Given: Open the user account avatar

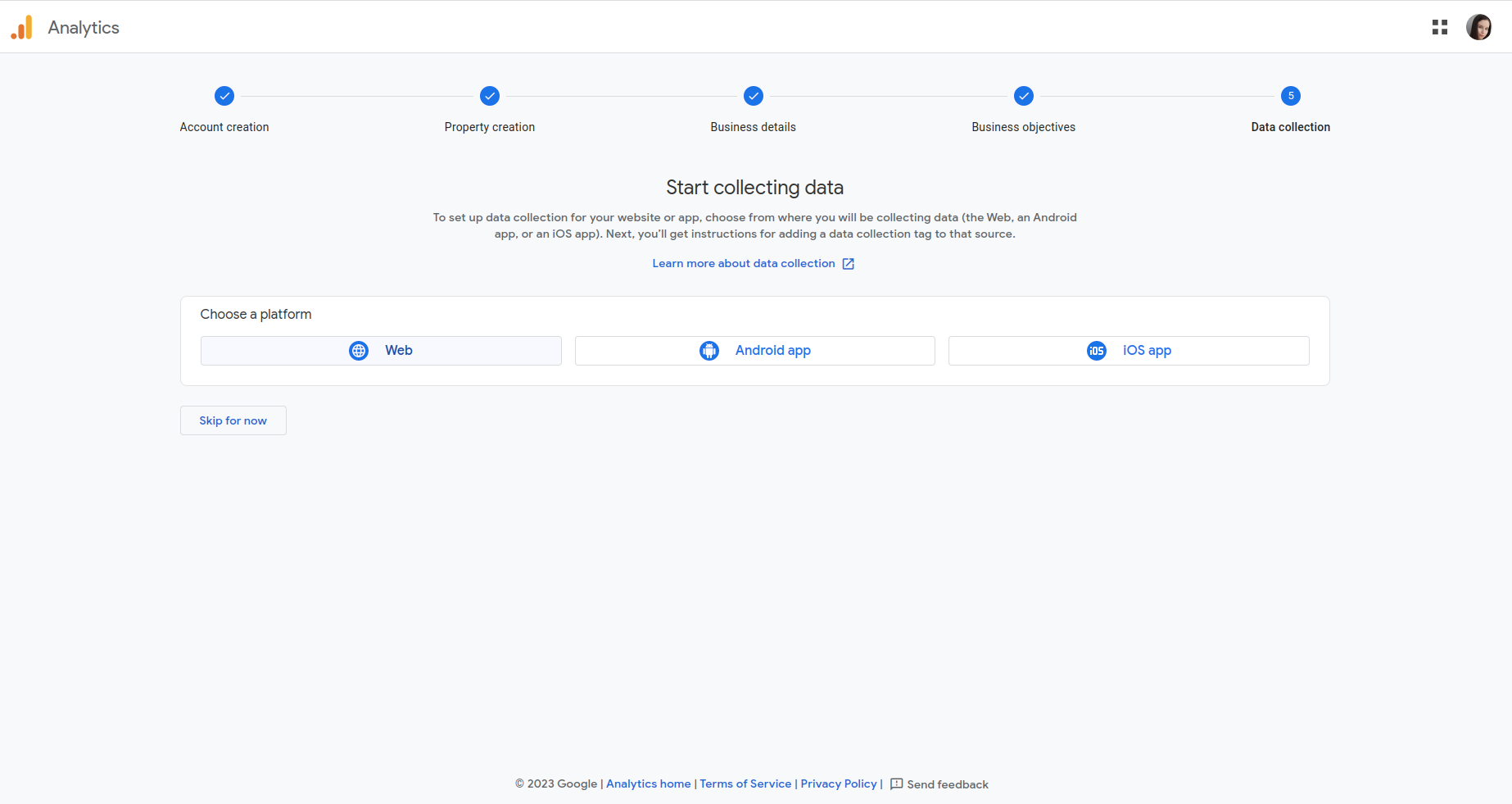Looking at the screenshot, I should tap(1478, 27).
